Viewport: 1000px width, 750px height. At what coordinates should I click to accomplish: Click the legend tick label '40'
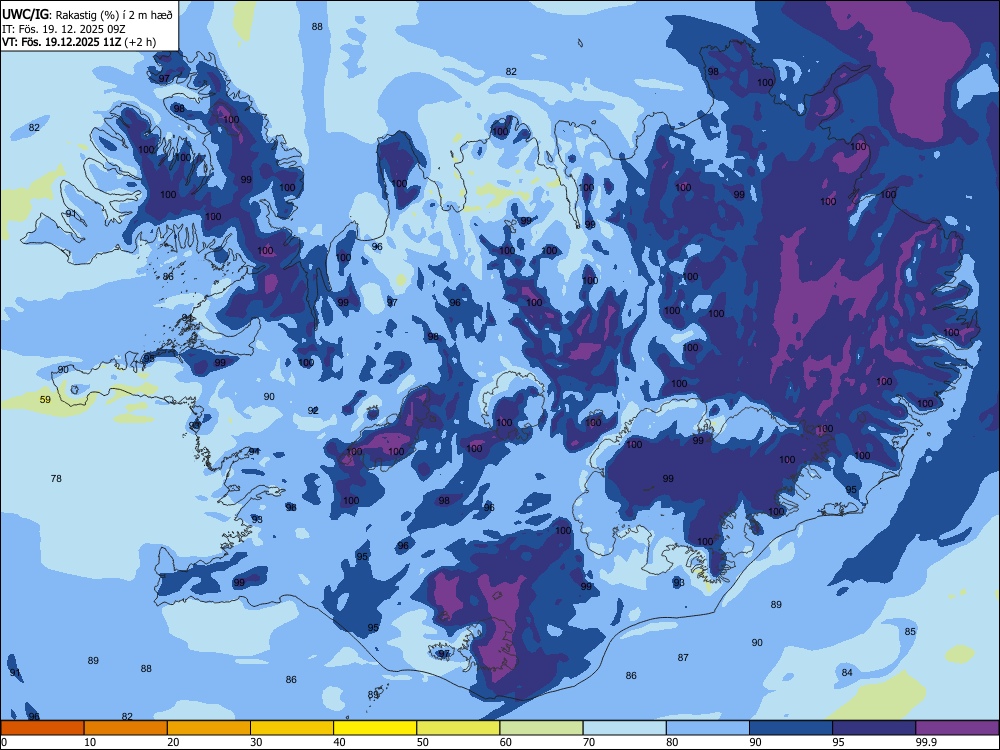[x=339, y=742]
